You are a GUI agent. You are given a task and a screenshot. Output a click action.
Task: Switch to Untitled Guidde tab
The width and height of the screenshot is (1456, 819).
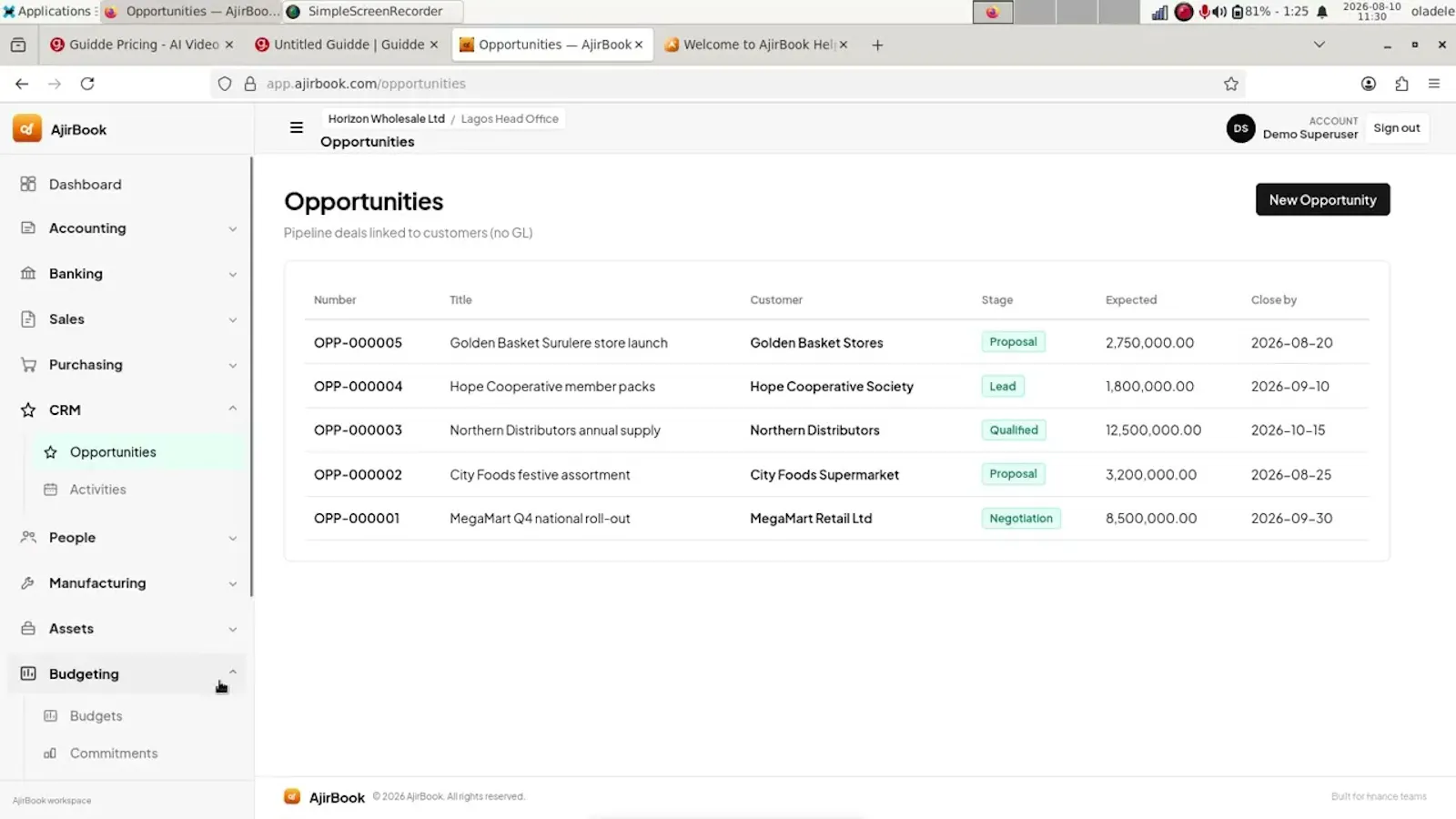tap(347, 45)
